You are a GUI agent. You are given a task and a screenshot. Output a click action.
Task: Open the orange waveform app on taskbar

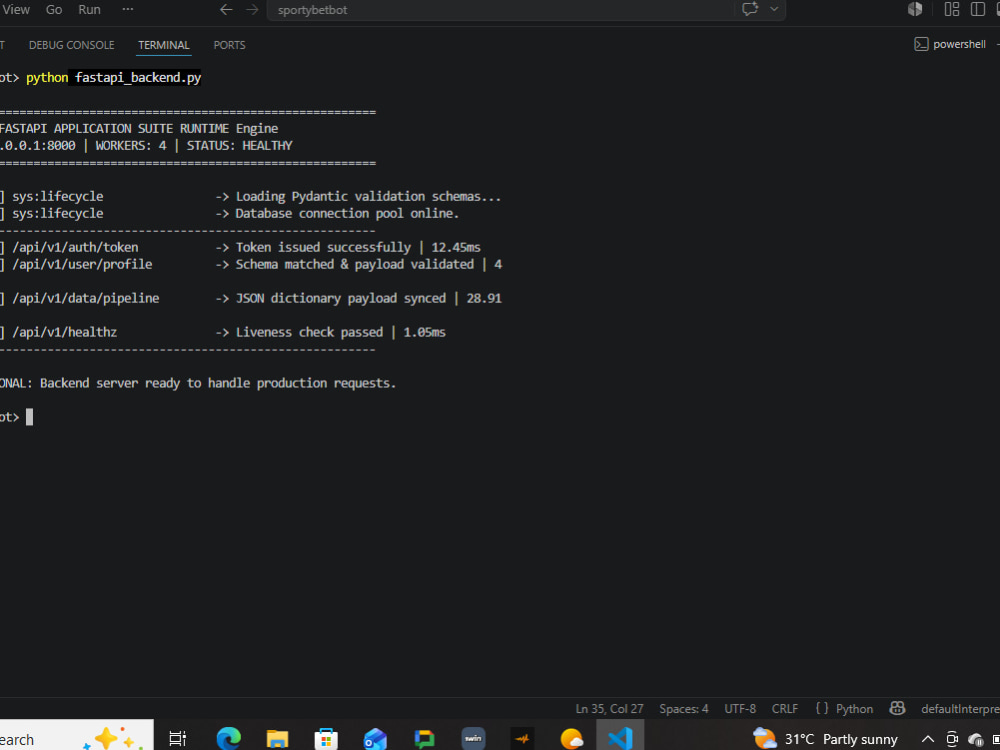[x=522, y=739]
